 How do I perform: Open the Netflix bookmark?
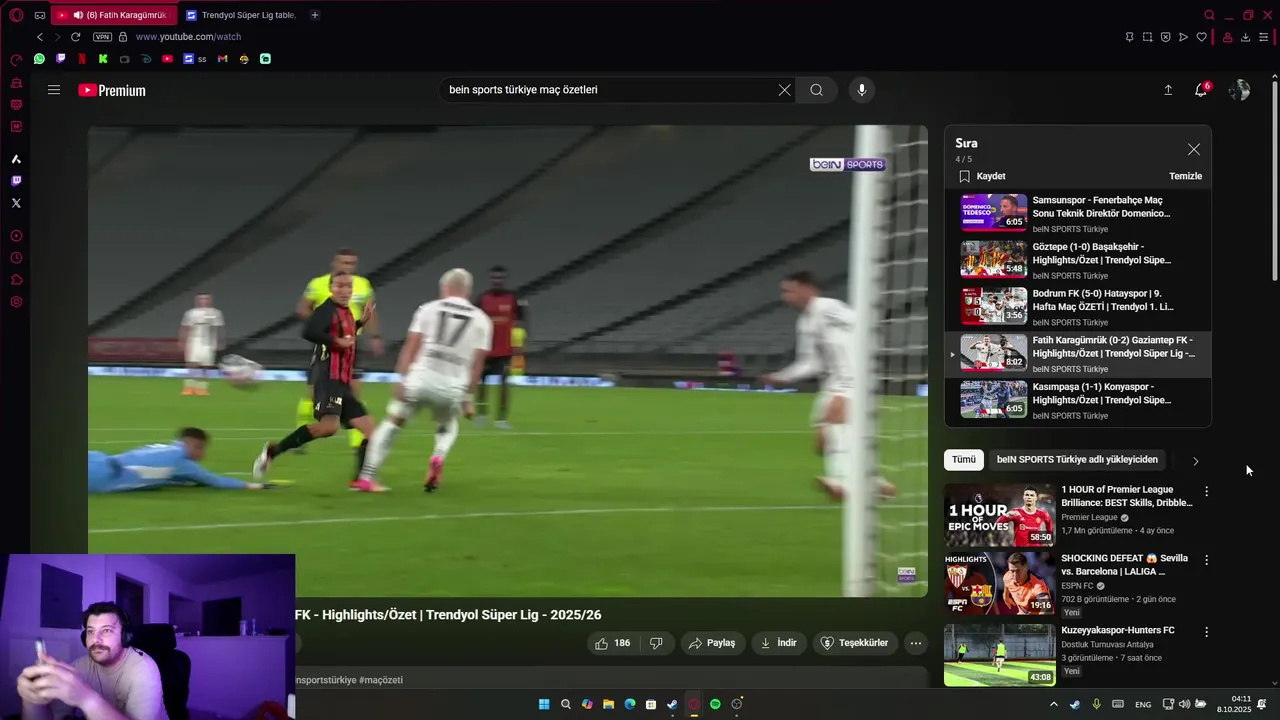click(x=82, y=59)
